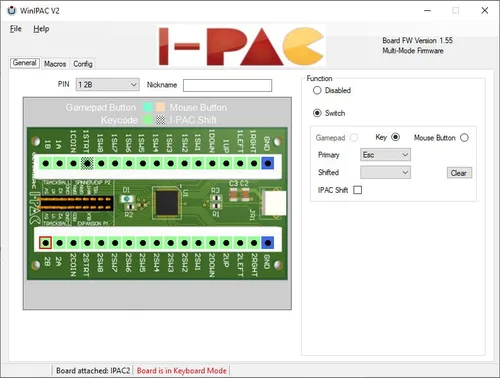The height and width of the screenshot is (378, 500).
Task: Open the File menu
Action: [x=16, y=29]
